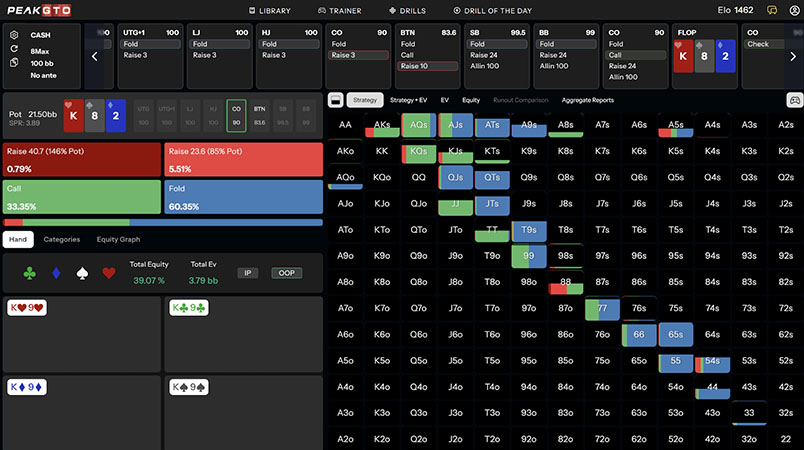Screen dimensions: 804x450
Task: Open the 100 bb stack depth setting
Action: pyautogui.click(x=42, y=62)
